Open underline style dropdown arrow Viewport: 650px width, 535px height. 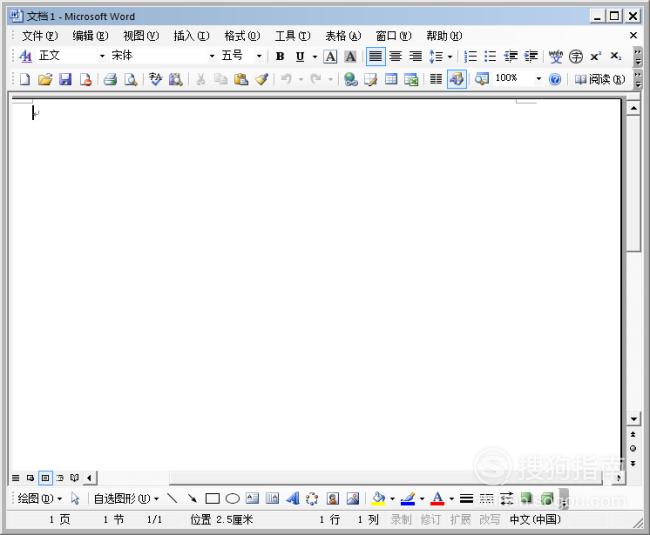[315, 56]
